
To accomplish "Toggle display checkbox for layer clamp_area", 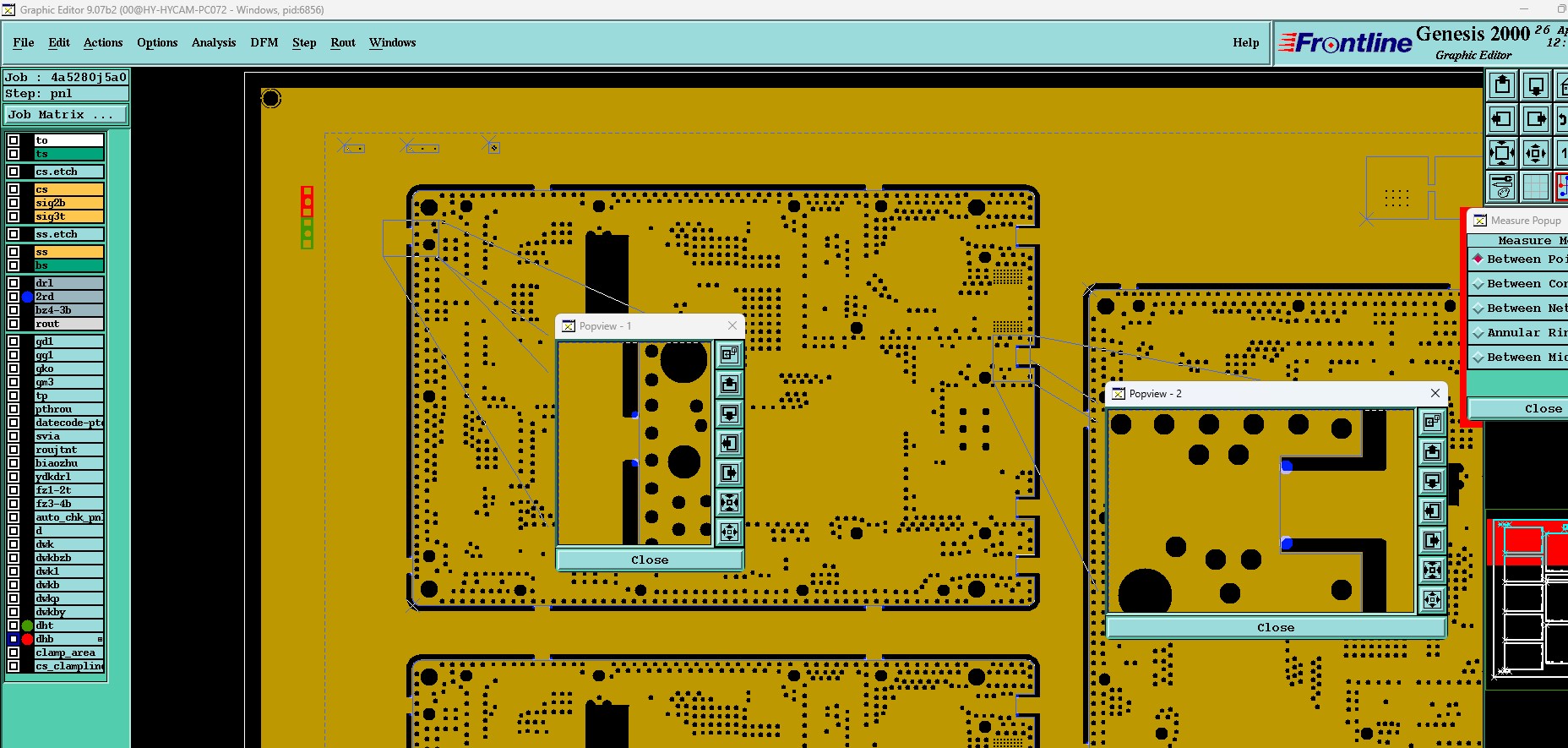I will pos(14,652).
